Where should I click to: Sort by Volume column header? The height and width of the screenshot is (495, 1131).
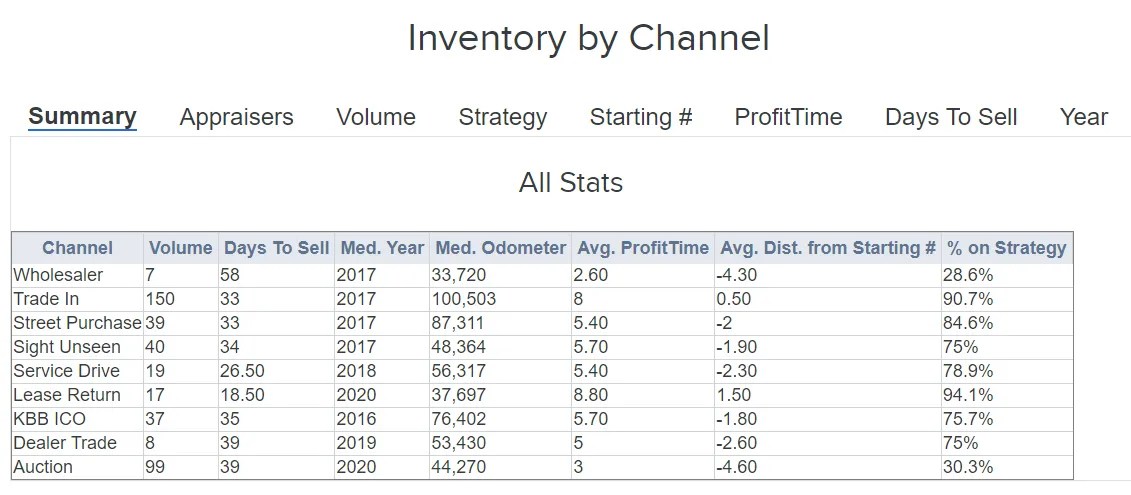click(x=180, y=248)
